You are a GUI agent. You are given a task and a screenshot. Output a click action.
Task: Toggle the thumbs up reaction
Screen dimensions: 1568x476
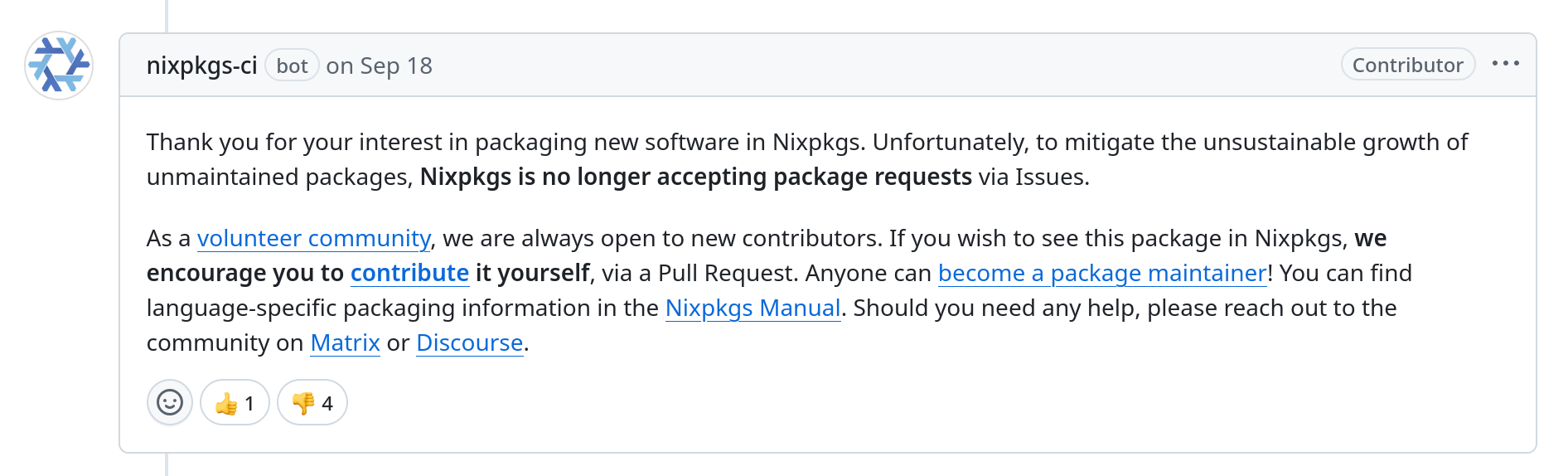tap(235, 403)
